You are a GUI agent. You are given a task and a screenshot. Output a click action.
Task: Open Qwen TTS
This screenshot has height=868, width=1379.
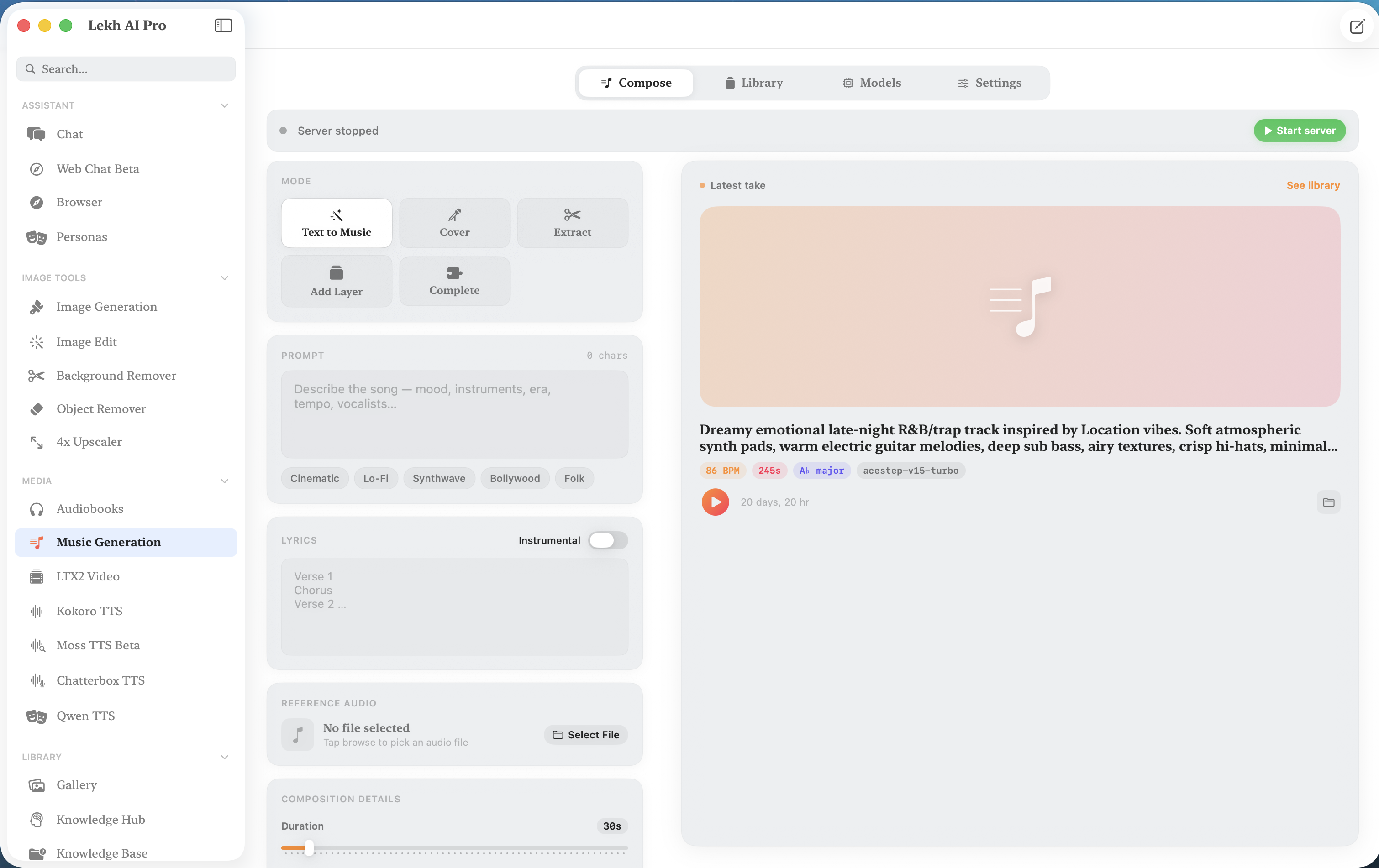(x=126, y=716)
